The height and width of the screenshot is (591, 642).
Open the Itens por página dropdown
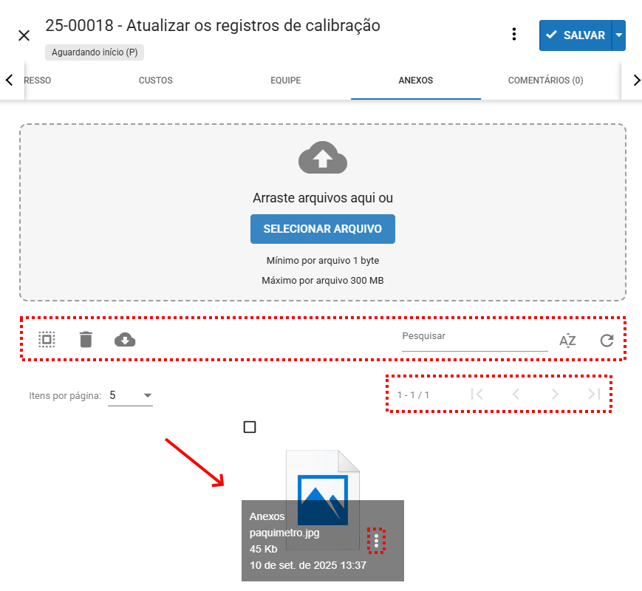[x=131, y=396]
